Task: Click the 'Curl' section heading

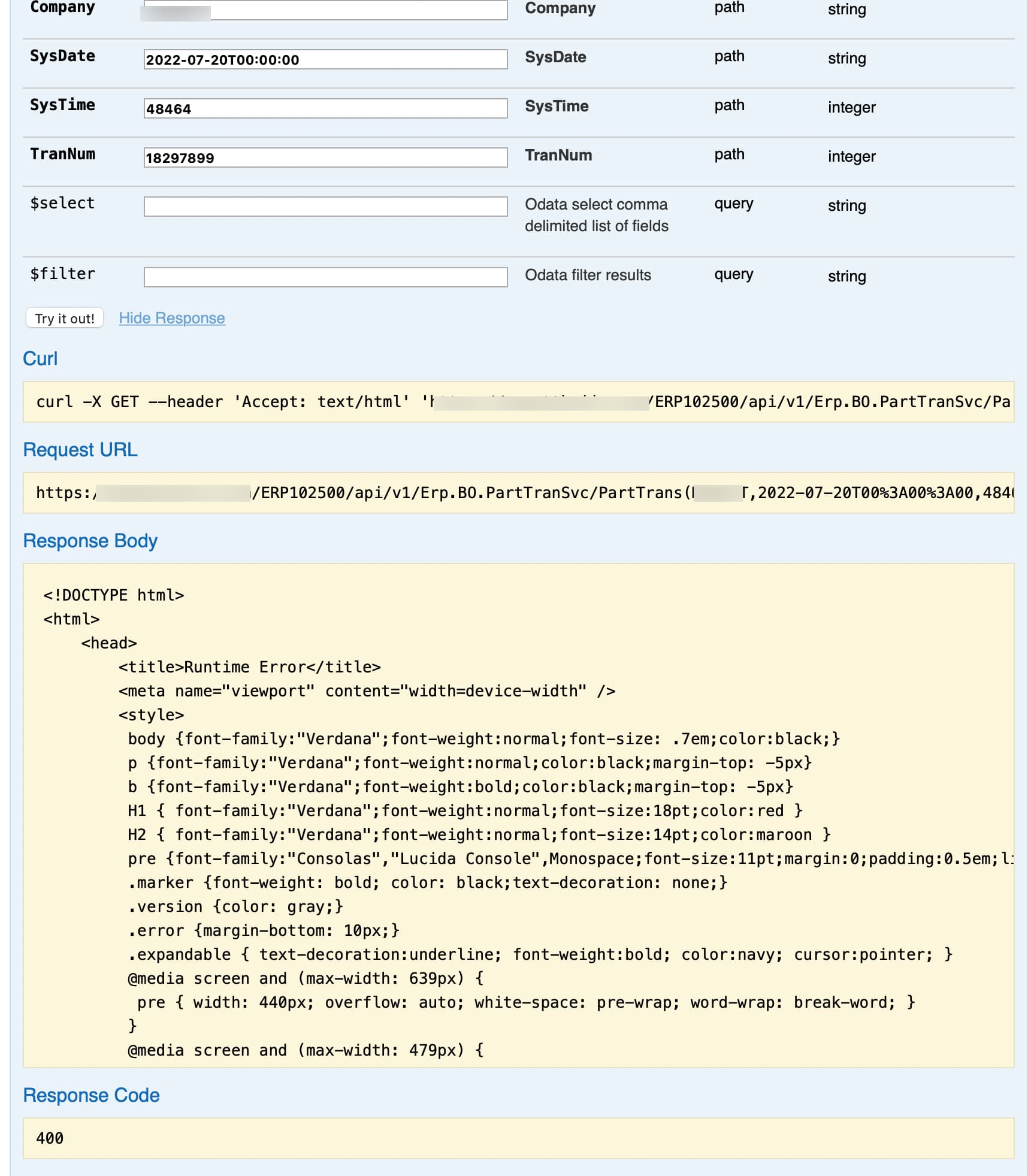Action: click(40, 359)
